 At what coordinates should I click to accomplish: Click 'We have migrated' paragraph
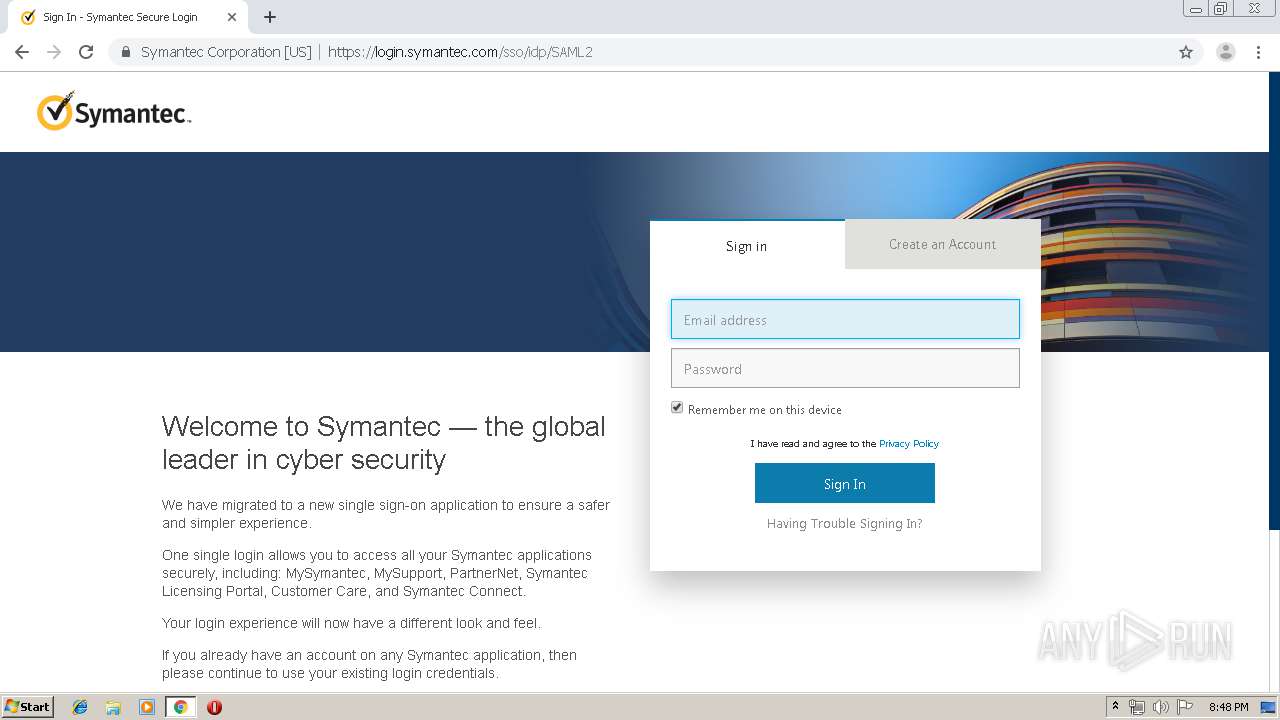click(x=386, y=514)
